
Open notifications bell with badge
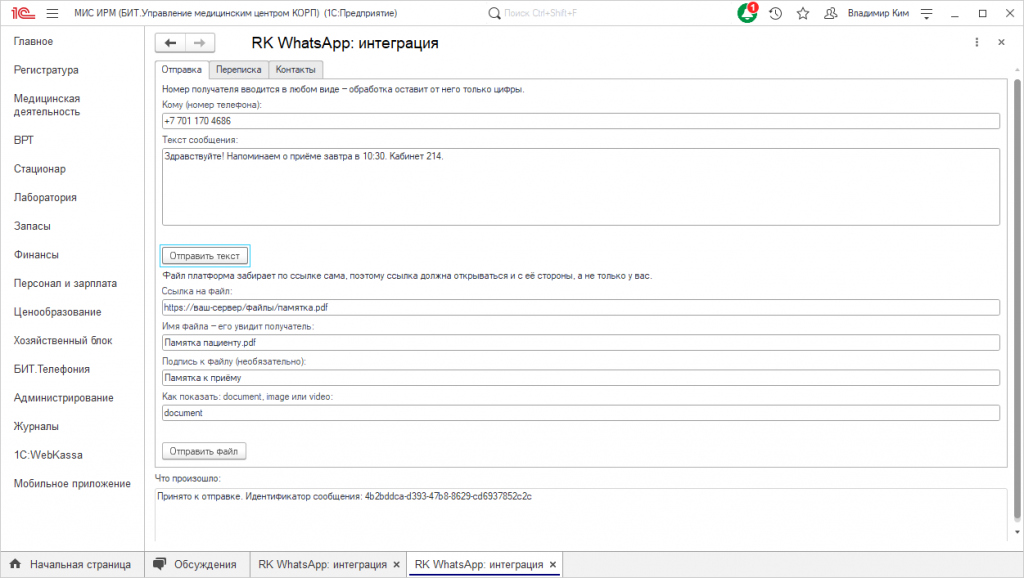pyautogui.click(x=747, y=12)
